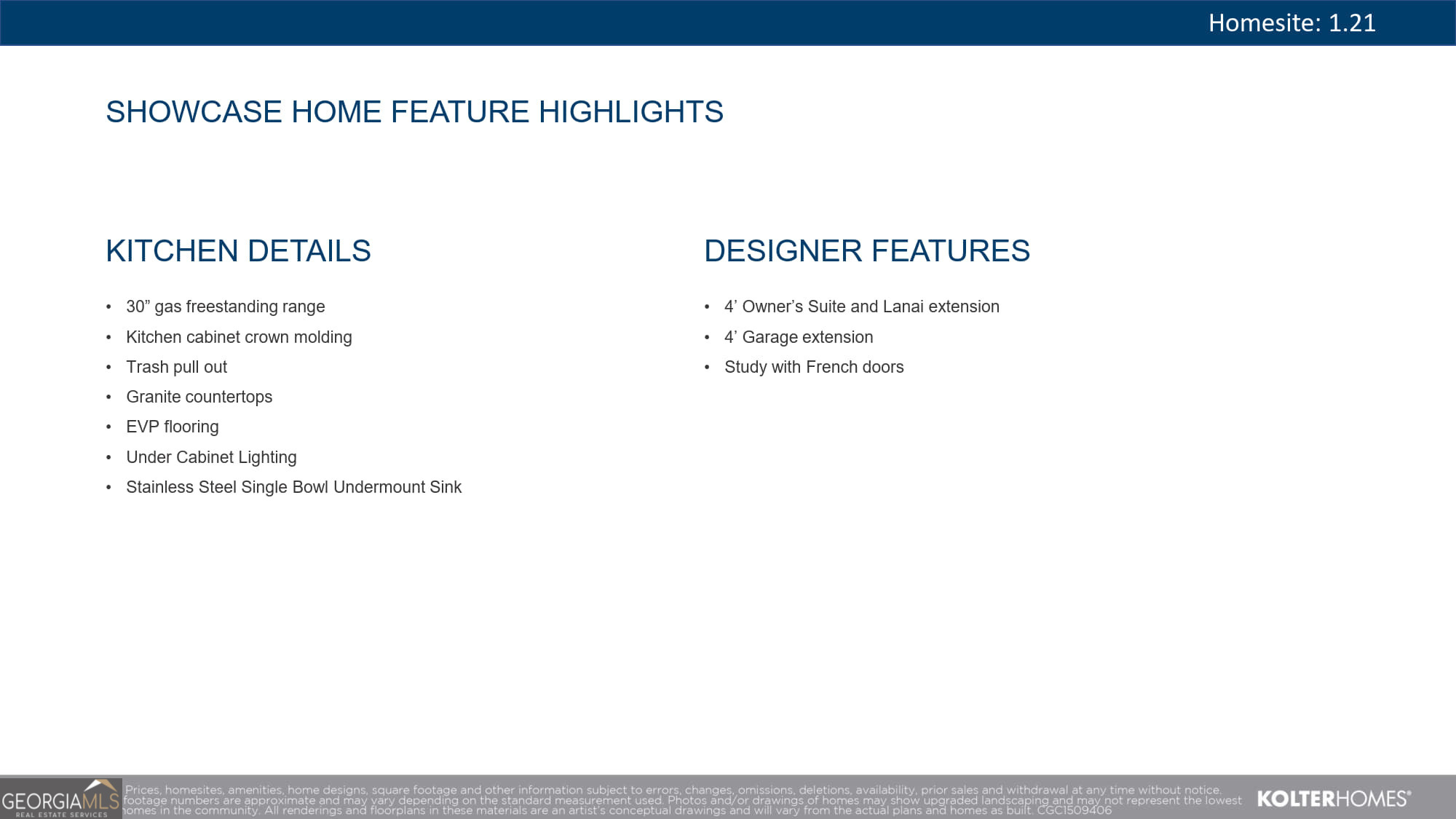This screenshot has height=819, width=1456.
Task: Select the 'Study with French doors' bullet
Action: coord(814,367)
